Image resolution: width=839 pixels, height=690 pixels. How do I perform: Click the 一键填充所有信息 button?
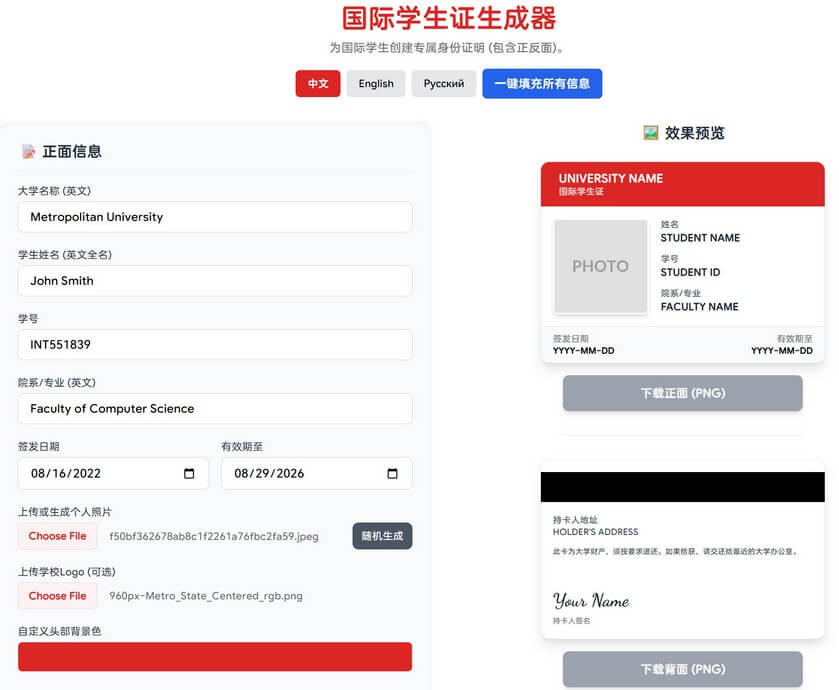coord(542,84)
